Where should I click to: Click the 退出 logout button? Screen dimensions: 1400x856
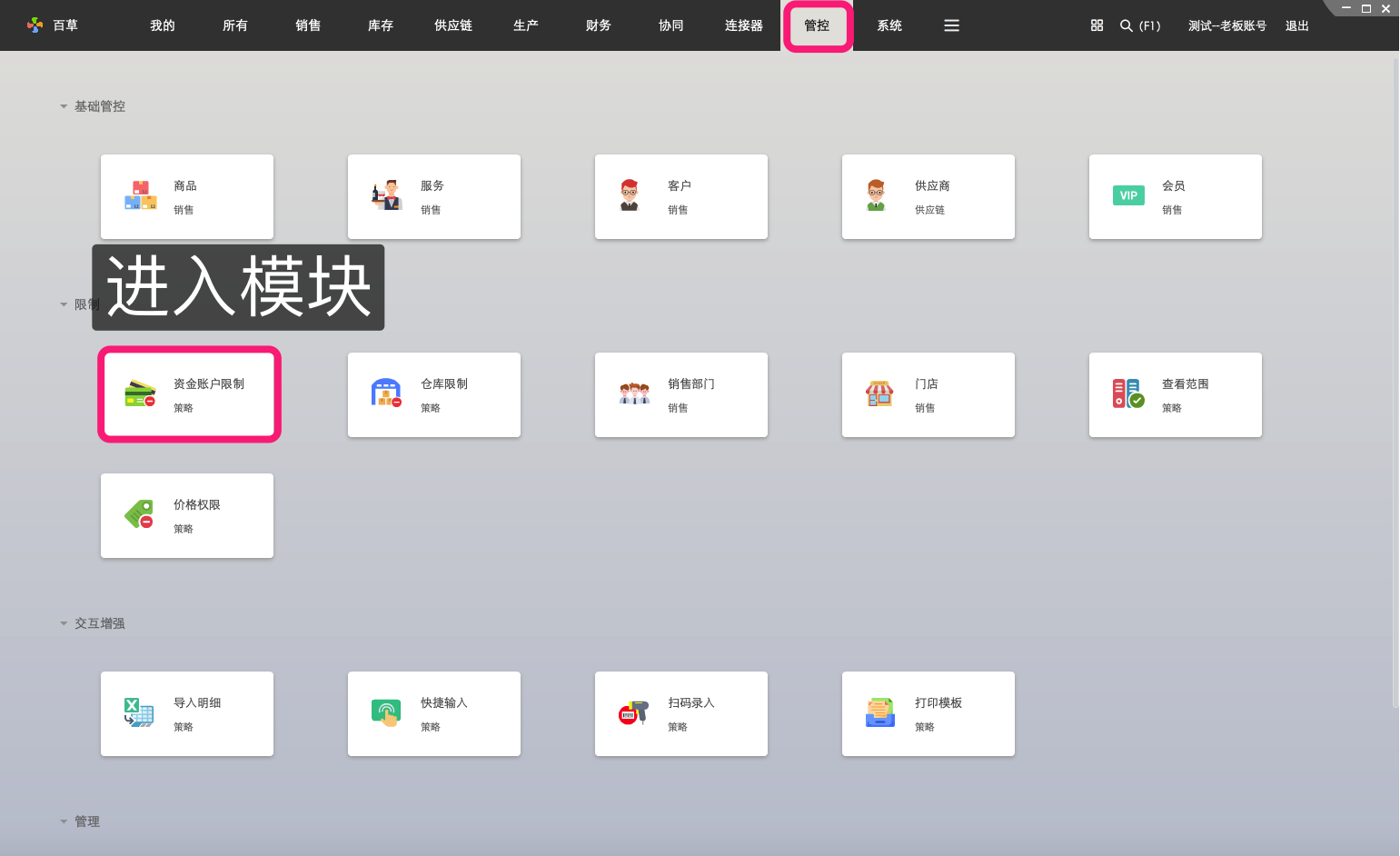pyautogui.click(x=1297, y=25)
